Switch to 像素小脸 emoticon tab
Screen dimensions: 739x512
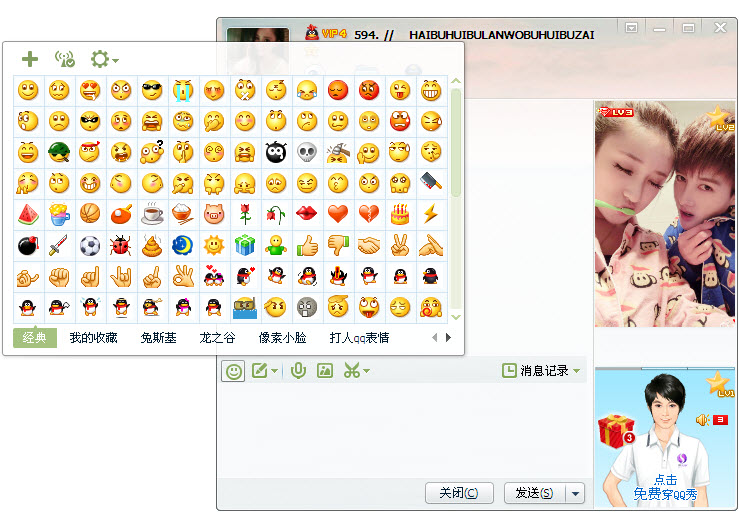point(282,338)
